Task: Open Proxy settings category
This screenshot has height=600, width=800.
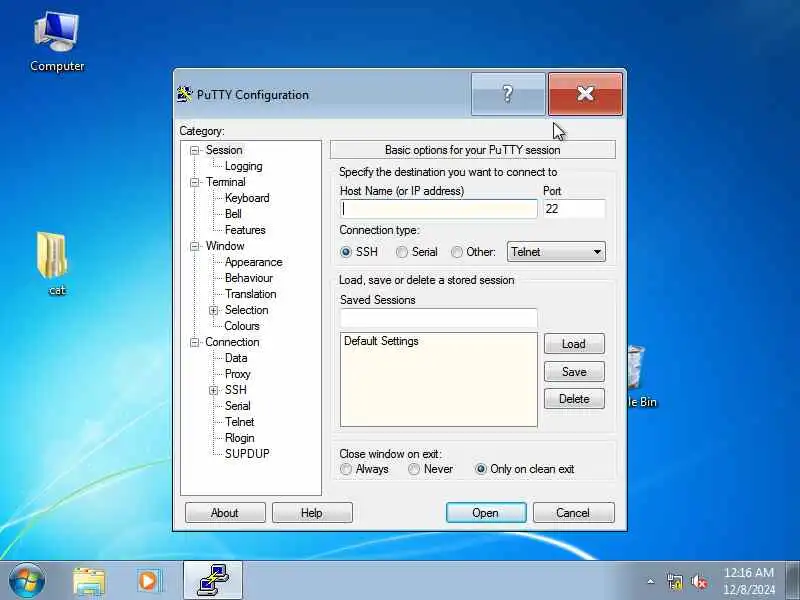Action: 238,374
